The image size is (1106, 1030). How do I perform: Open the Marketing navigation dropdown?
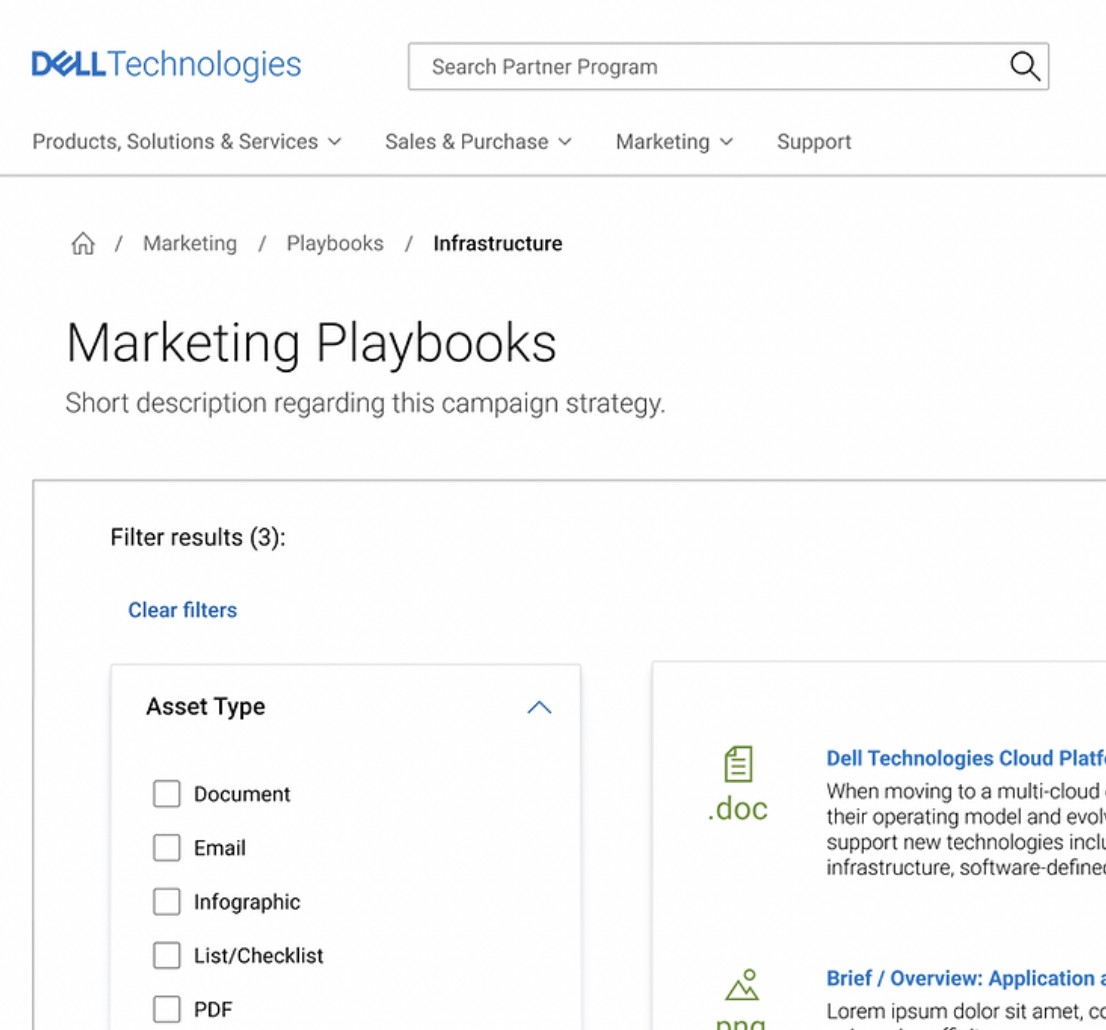[674, 142]
